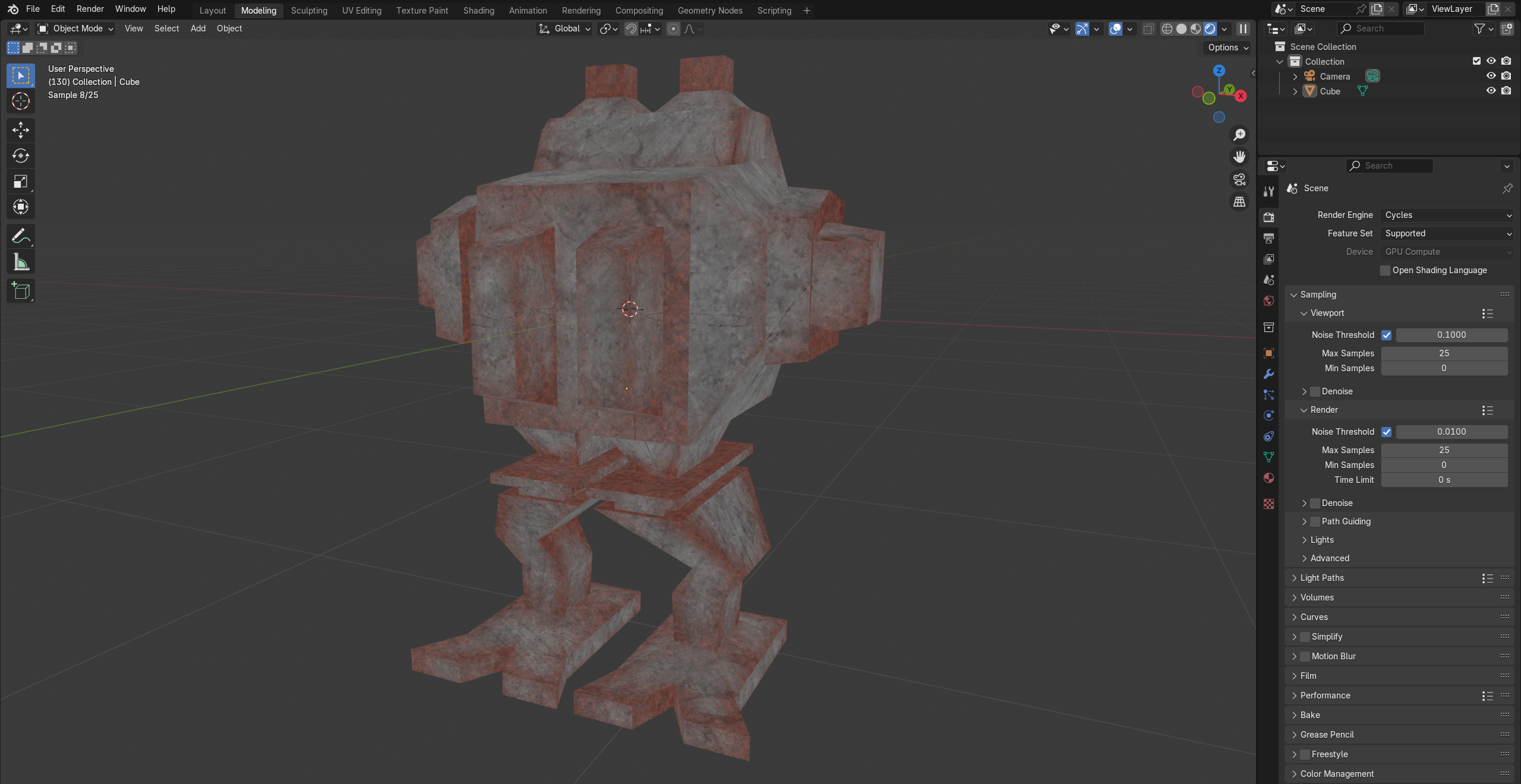The width and height of the screenshot is (1521, 784).
Task: Open the Feature Set dropdown
Action: [x=1446, y=233]
